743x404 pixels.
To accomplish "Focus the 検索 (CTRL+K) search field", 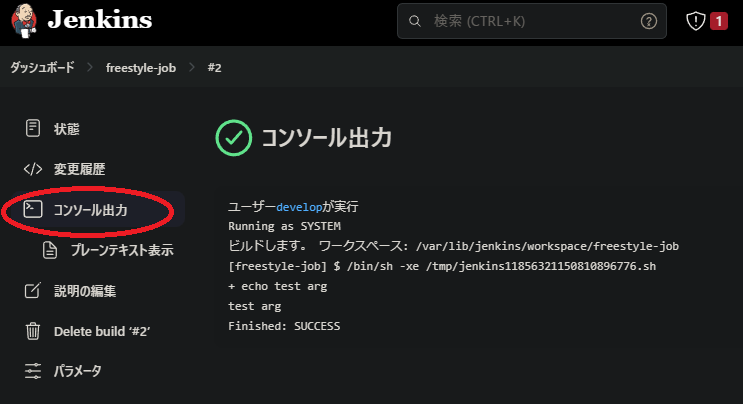I will click(532, 21).
